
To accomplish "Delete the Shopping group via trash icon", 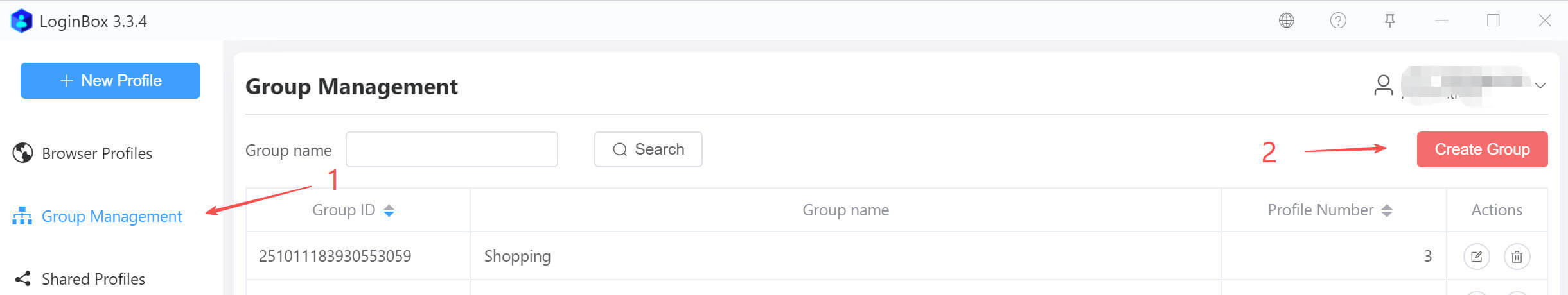I will tap(1517, 257).
